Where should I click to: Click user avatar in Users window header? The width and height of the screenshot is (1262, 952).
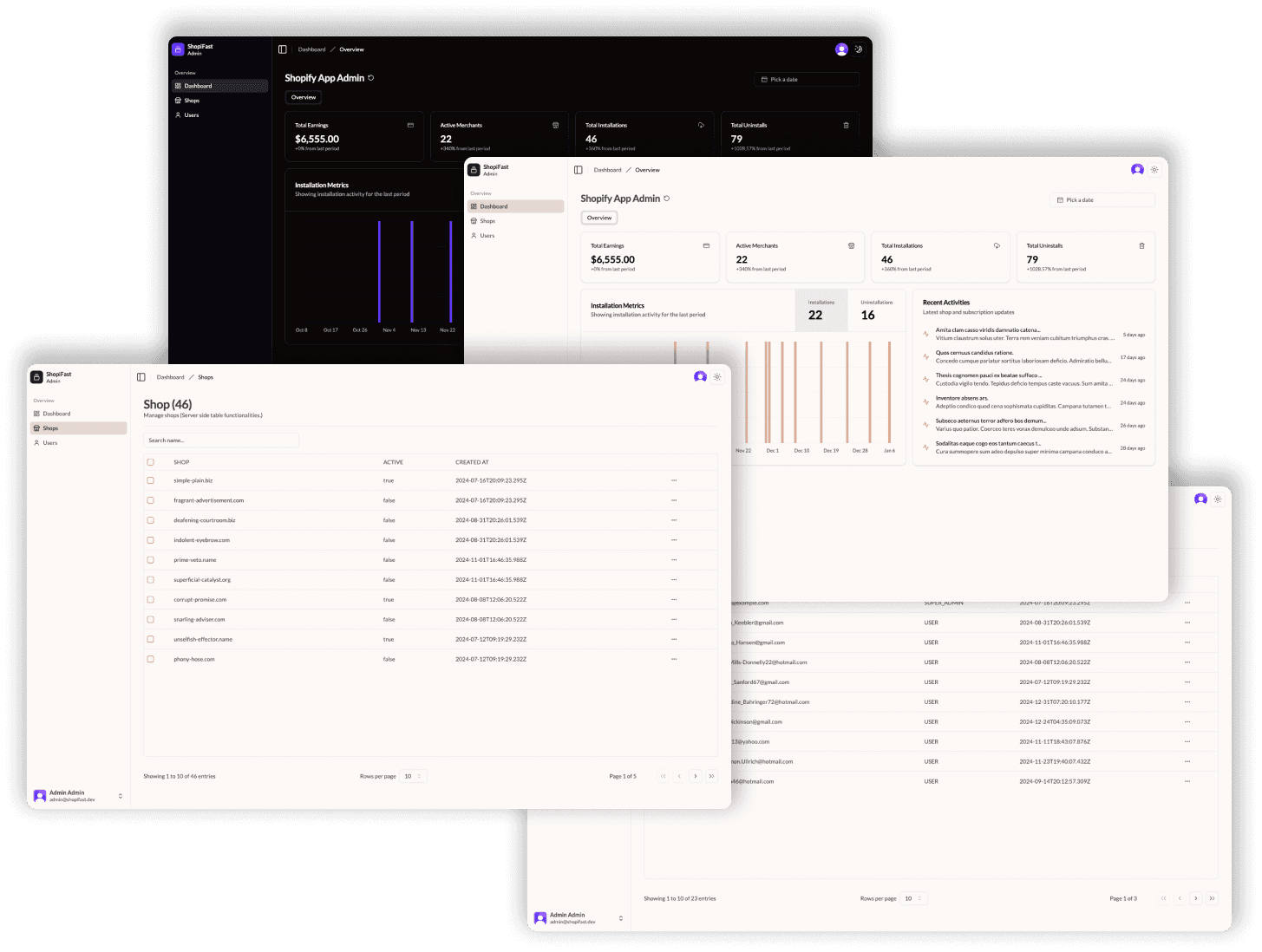1200,499
